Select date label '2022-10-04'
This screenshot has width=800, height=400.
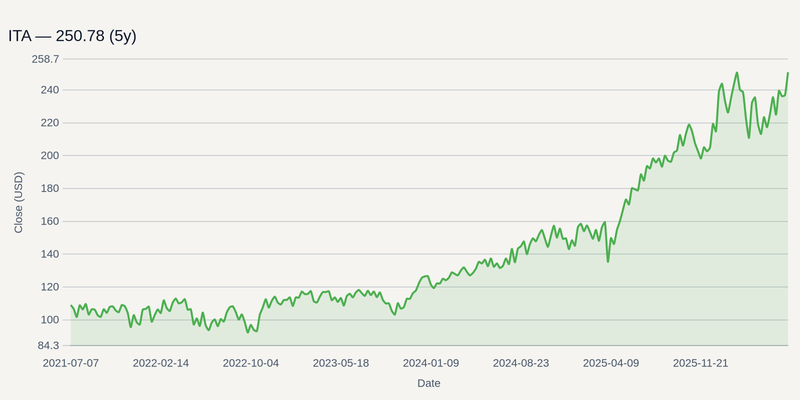click(251, 363)
